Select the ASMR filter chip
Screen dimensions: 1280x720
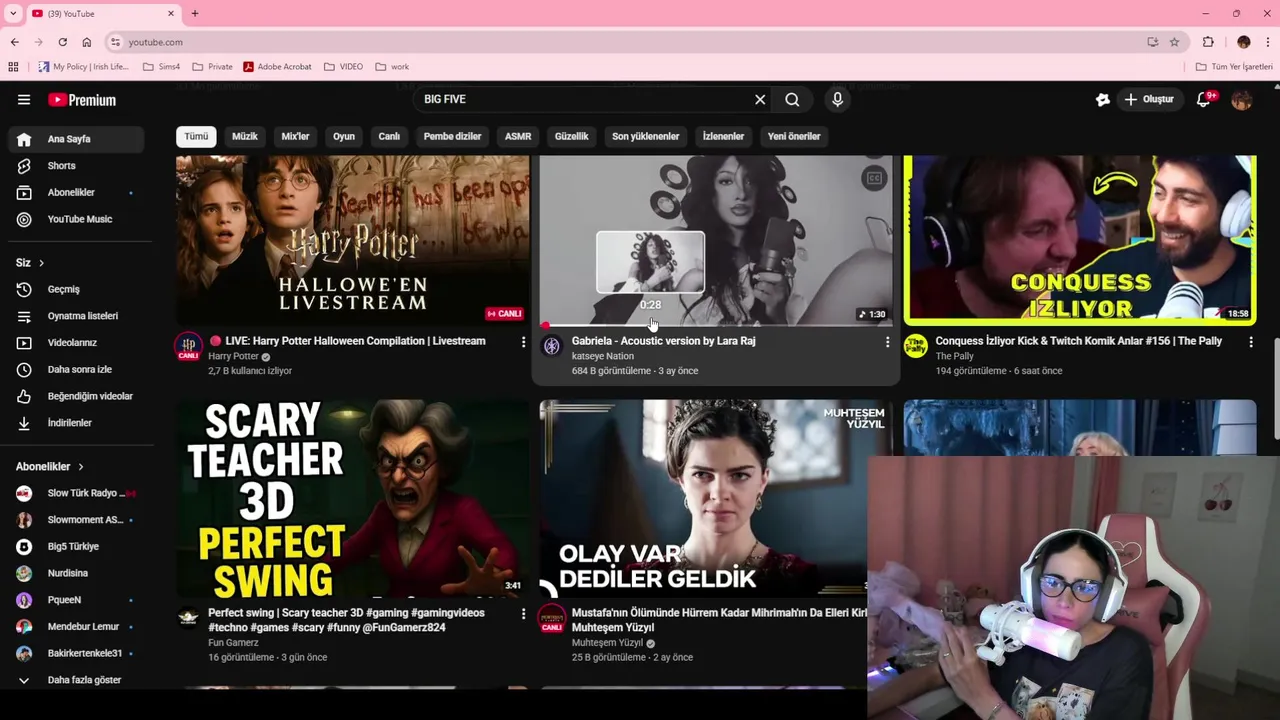[x=518, y=136]
